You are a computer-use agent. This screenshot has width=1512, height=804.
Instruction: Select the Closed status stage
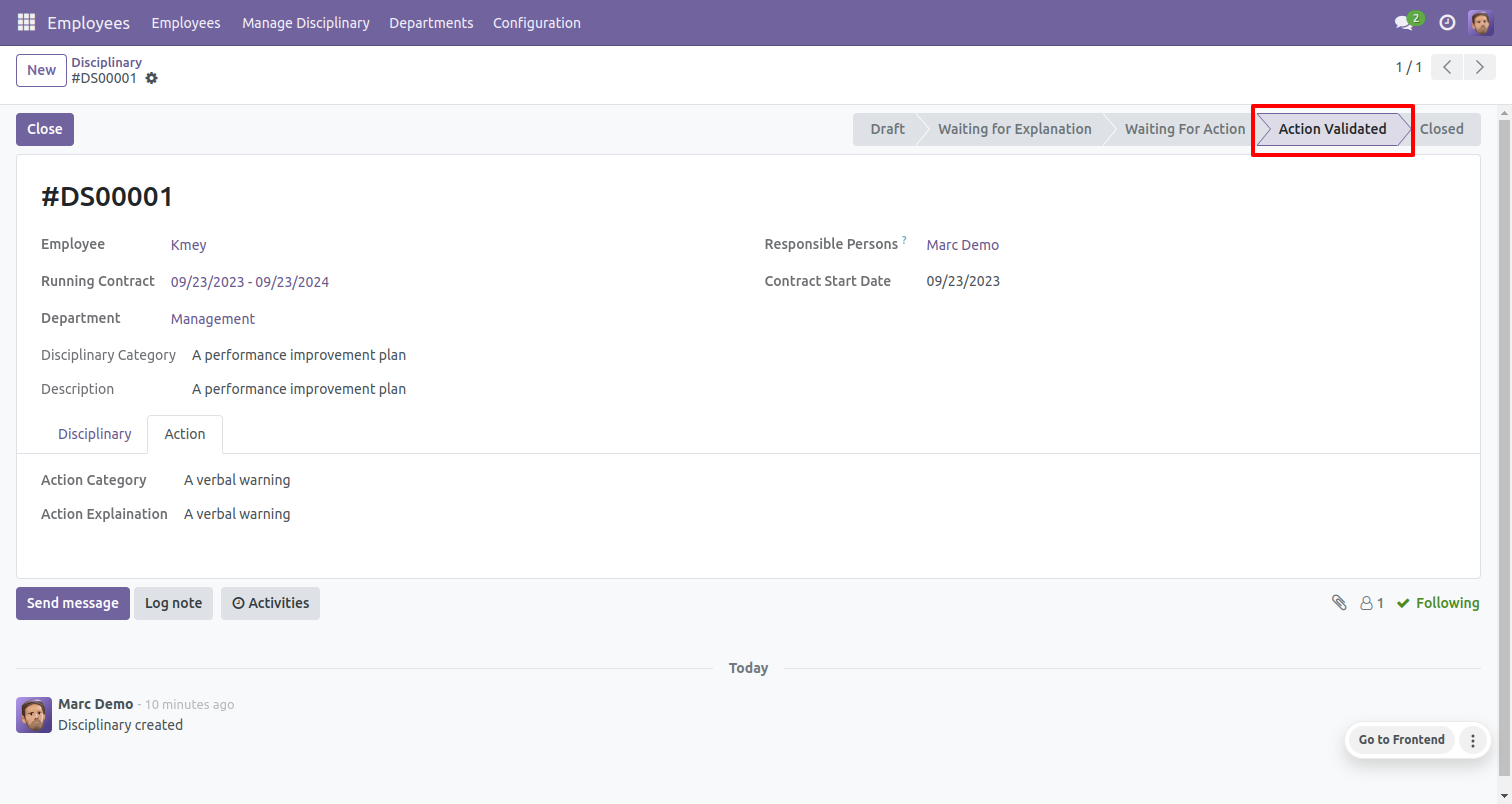click(x=1441, y=129)
